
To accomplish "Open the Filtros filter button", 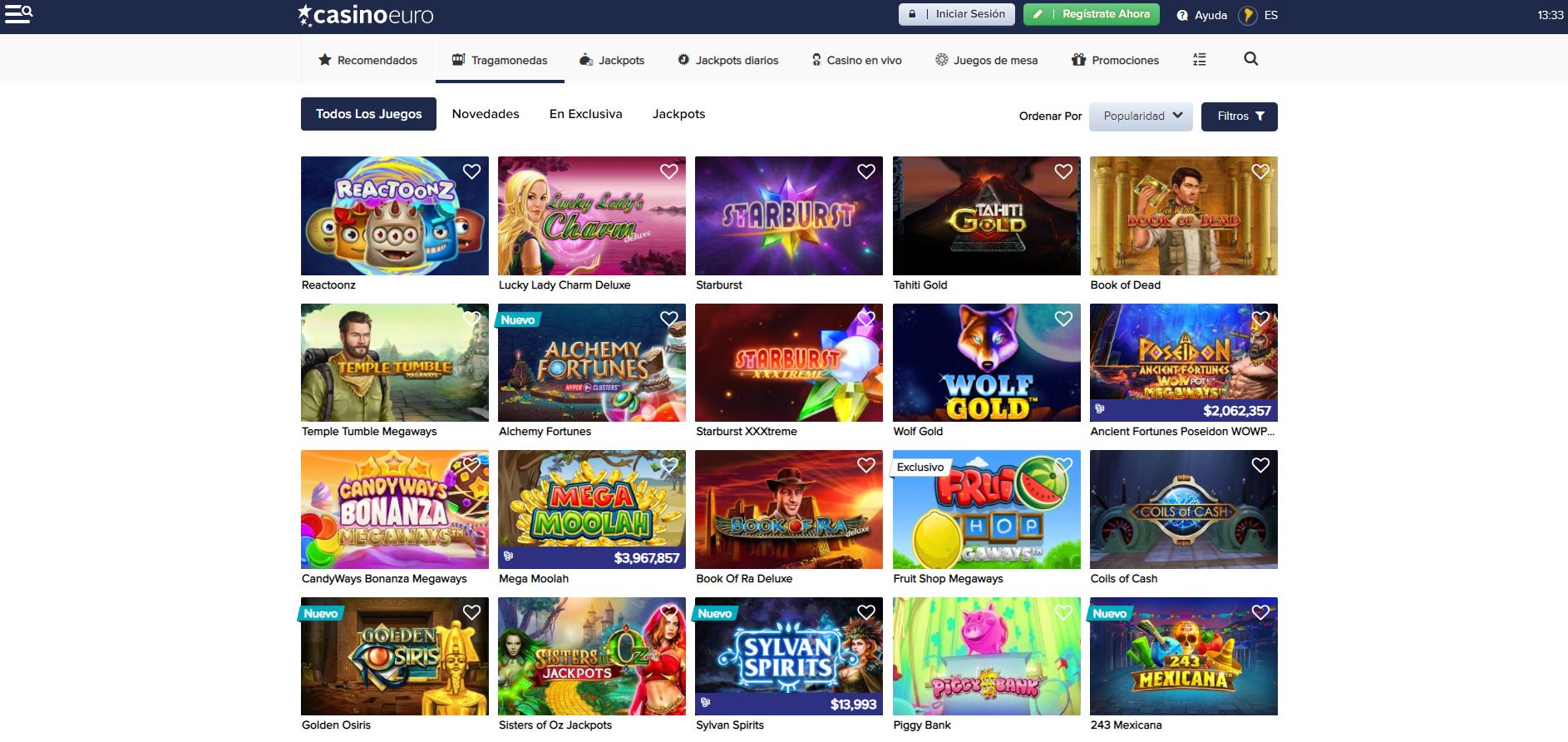I will point(1239,116).
